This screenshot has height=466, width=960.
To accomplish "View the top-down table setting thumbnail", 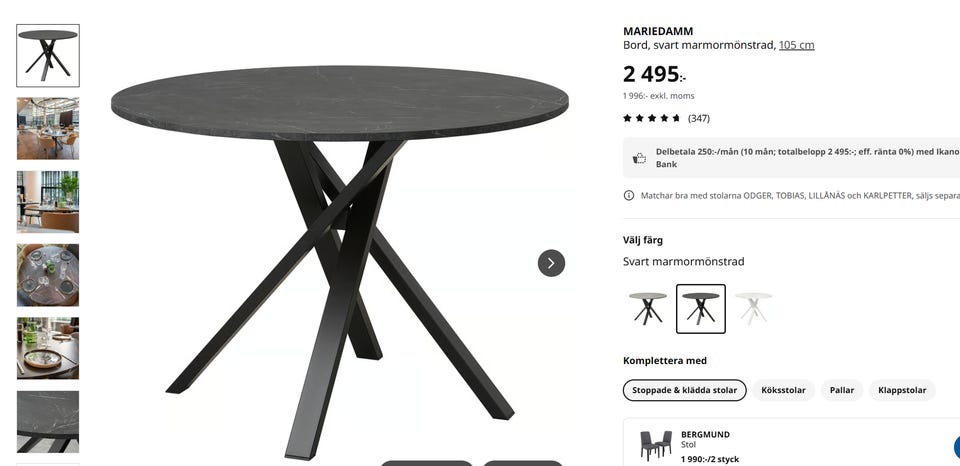I will tap(48, 275).
